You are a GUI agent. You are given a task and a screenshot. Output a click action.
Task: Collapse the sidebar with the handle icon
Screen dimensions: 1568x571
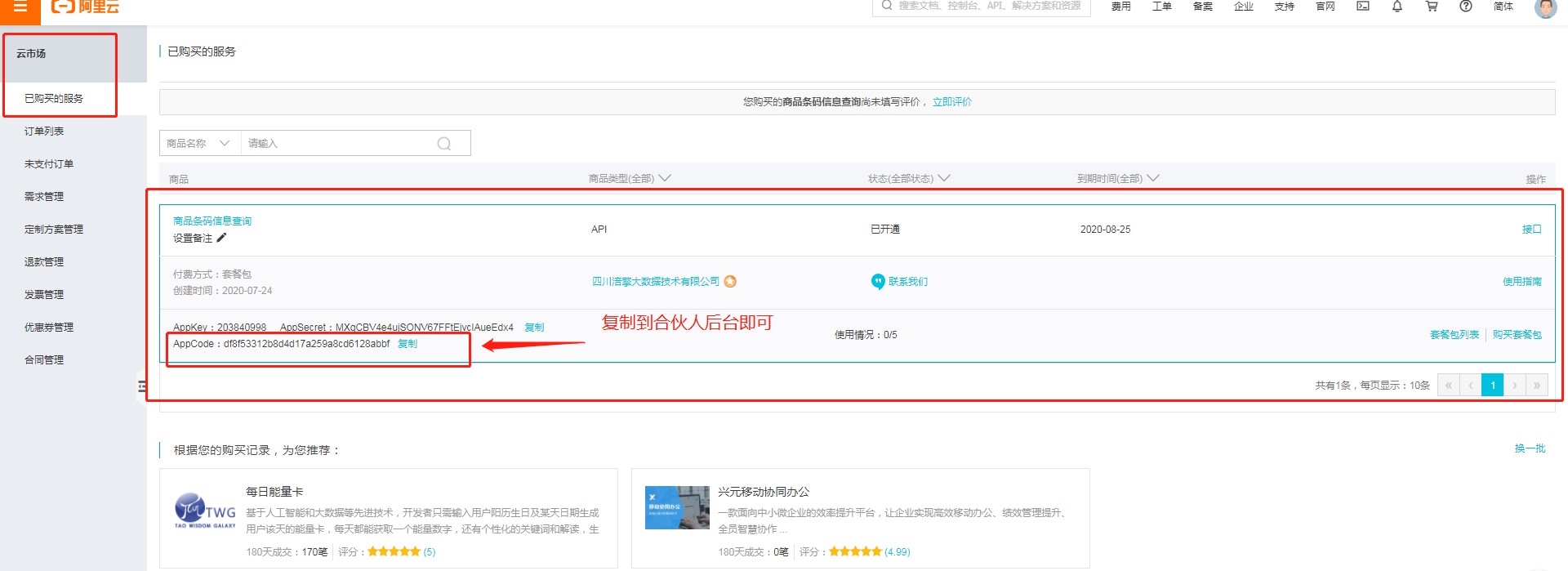point(142,386)
